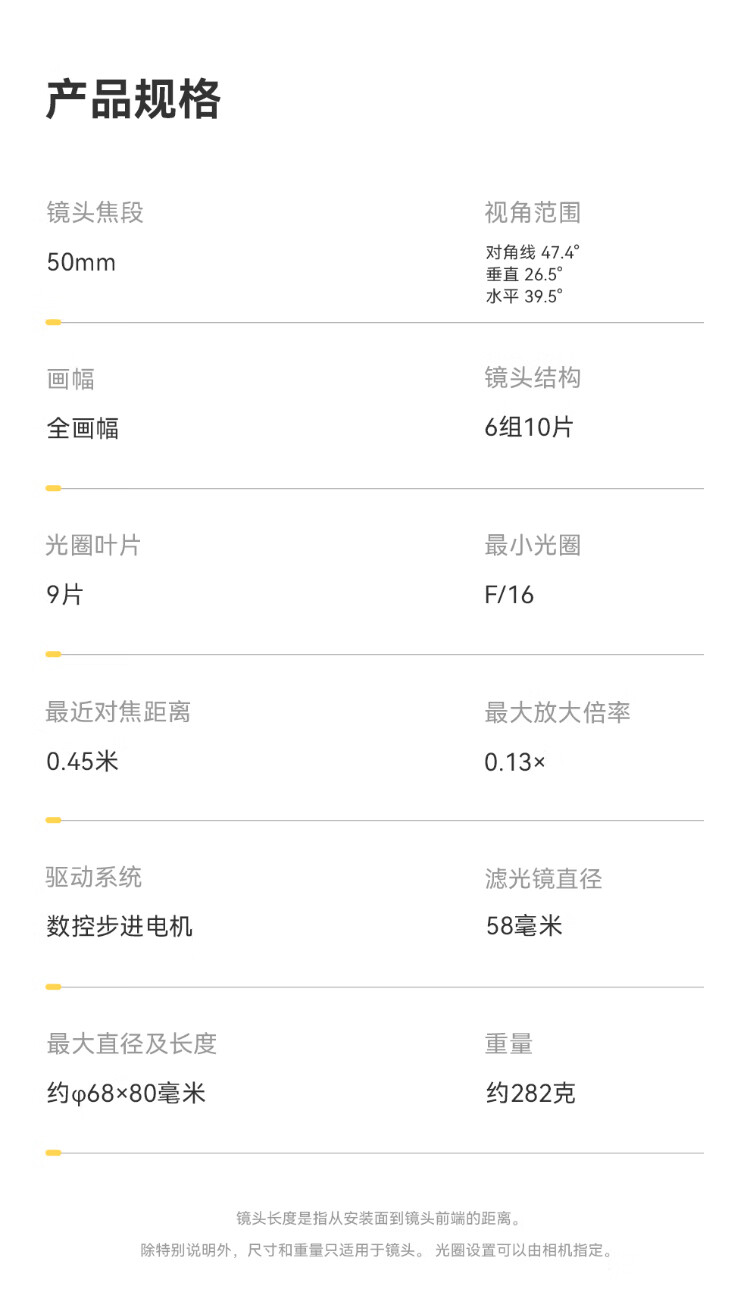Click the 约282克 weight value

530,1093
